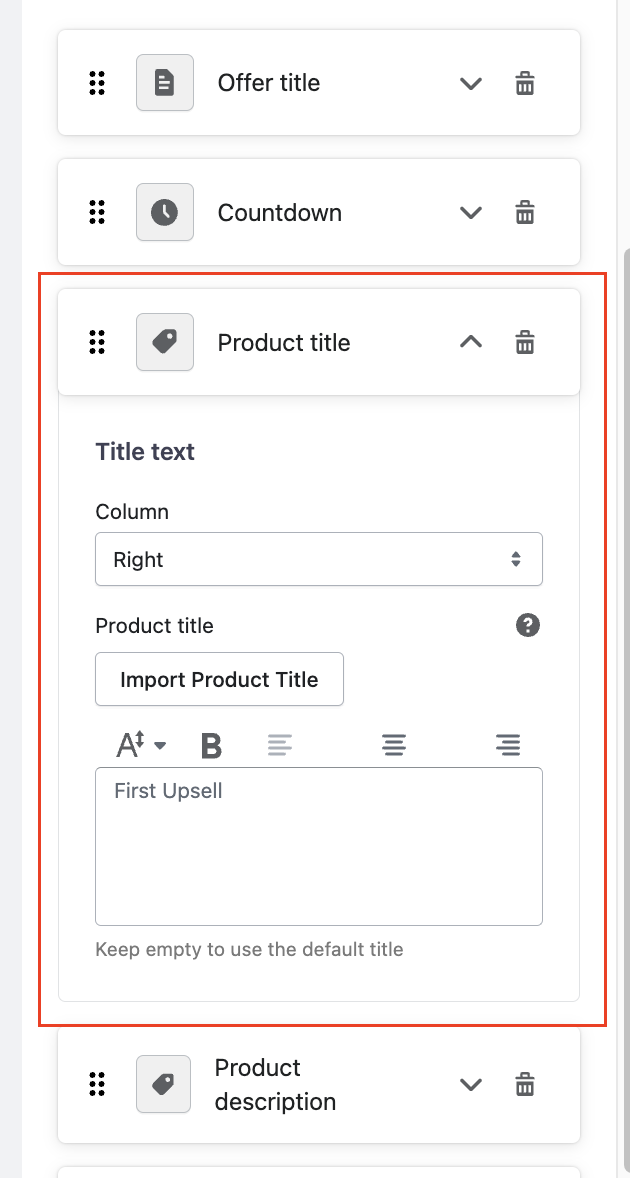Delete the Offer title block

(x=525, y=83)
